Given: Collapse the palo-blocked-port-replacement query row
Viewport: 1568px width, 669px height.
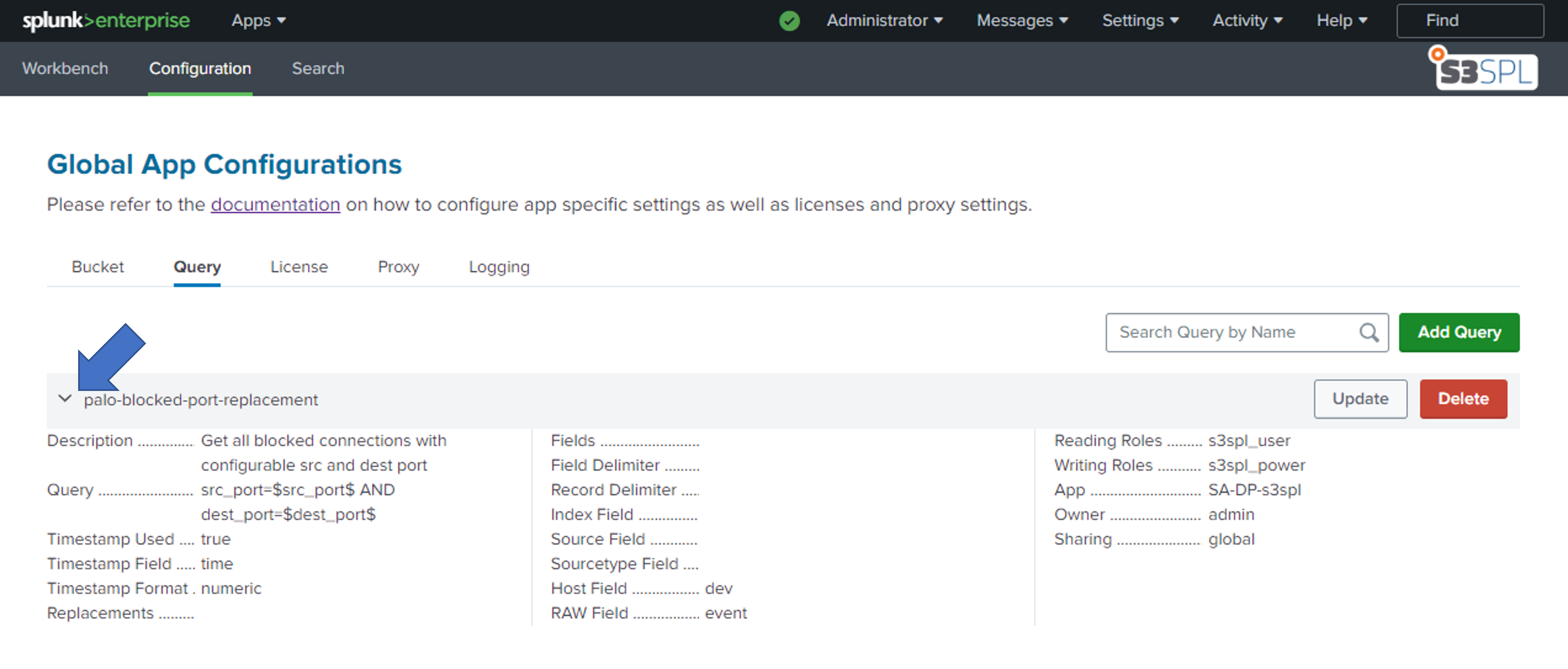Looking at the screenshot, I should (65, 399).
